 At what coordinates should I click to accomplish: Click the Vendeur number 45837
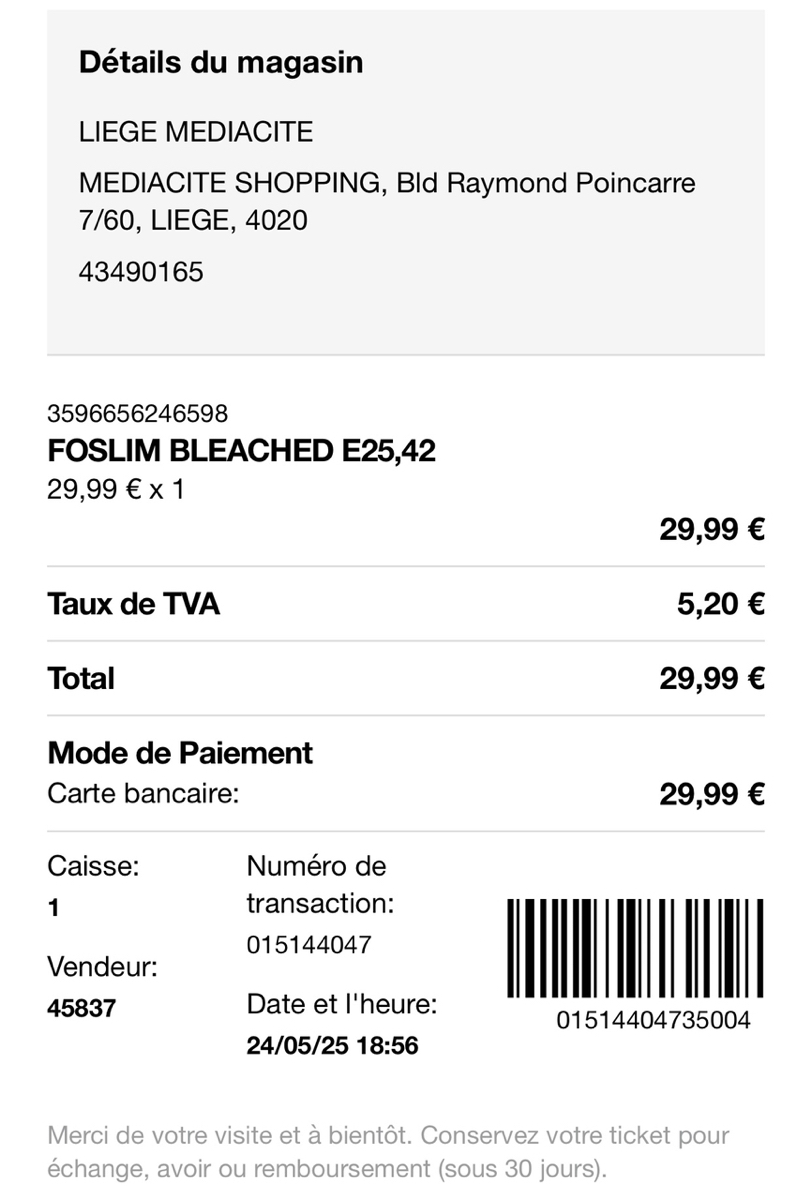click(x=81, y=1008)
